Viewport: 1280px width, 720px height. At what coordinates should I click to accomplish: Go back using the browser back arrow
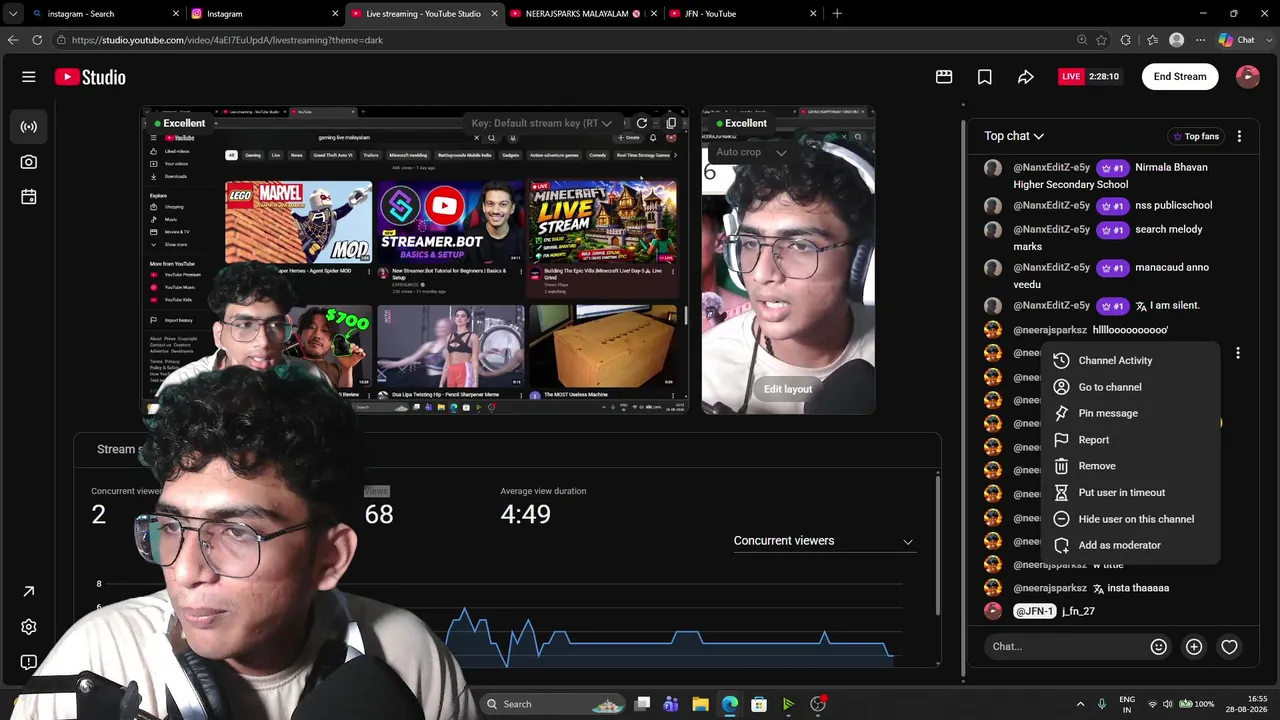click(12, 40)
